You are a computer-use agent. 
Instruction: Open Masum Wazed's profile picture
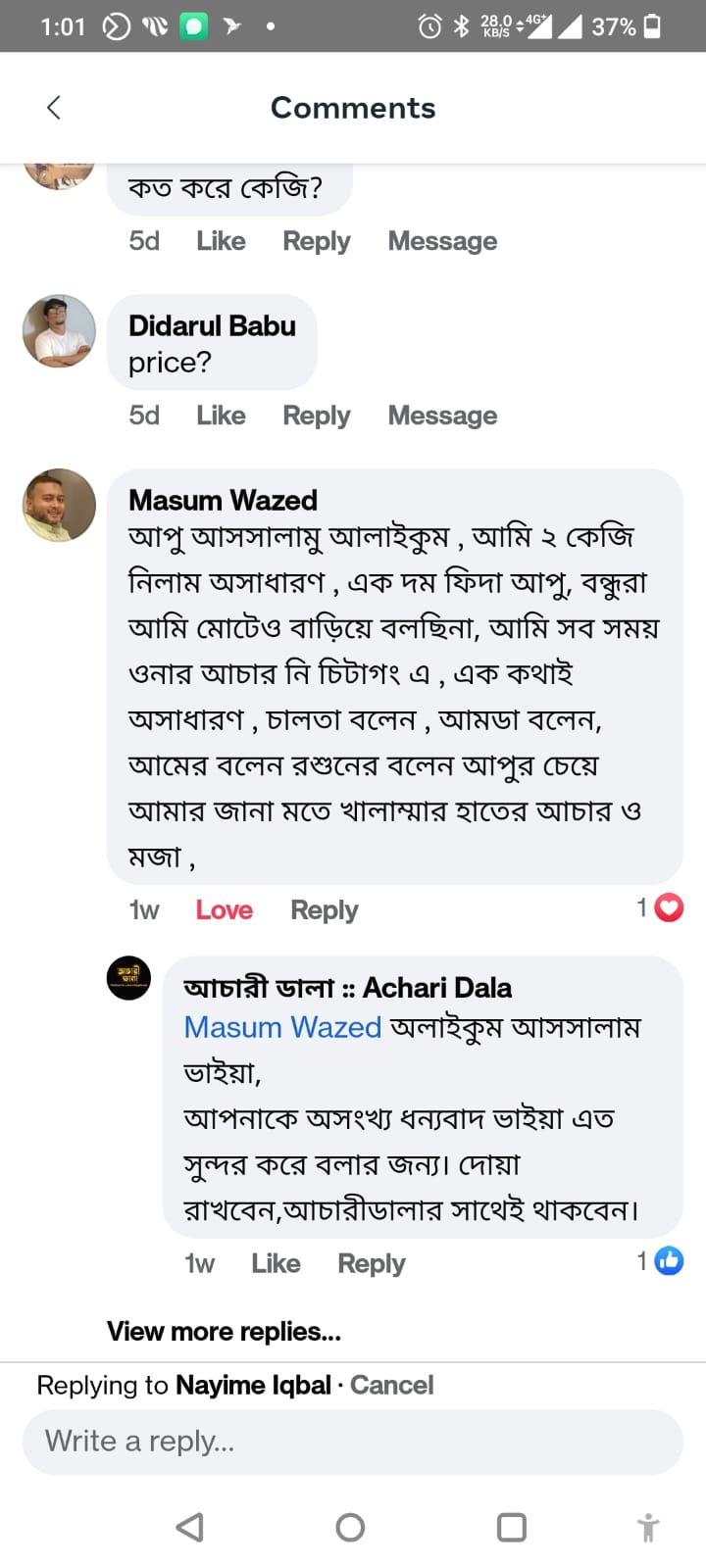[x=58, y=505]
